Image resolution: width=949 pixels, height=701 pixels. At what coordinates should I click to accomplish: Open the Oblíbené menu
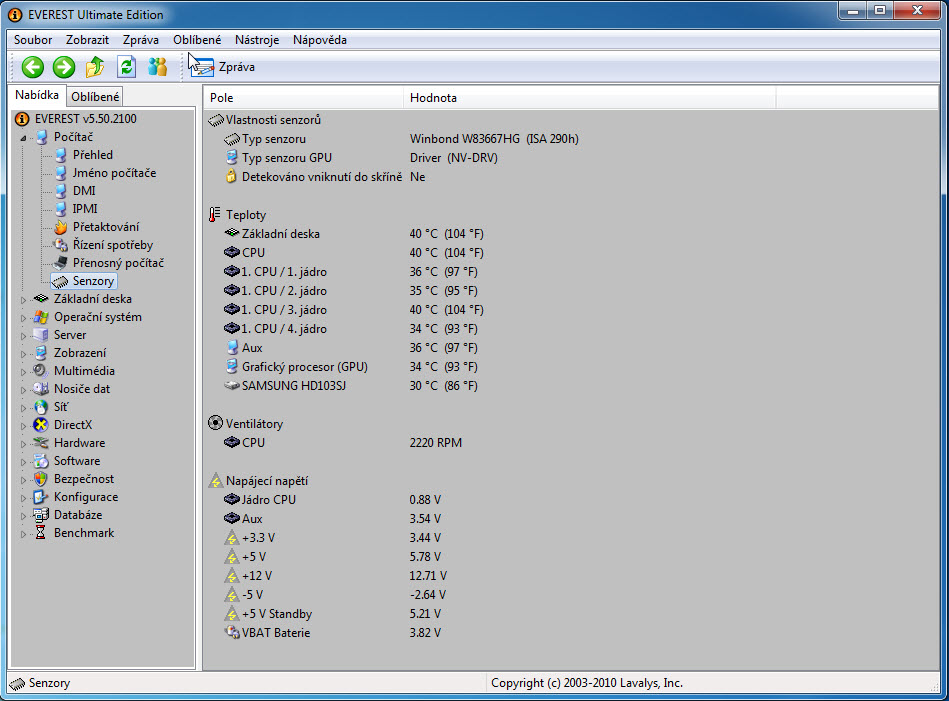(197, 40)
